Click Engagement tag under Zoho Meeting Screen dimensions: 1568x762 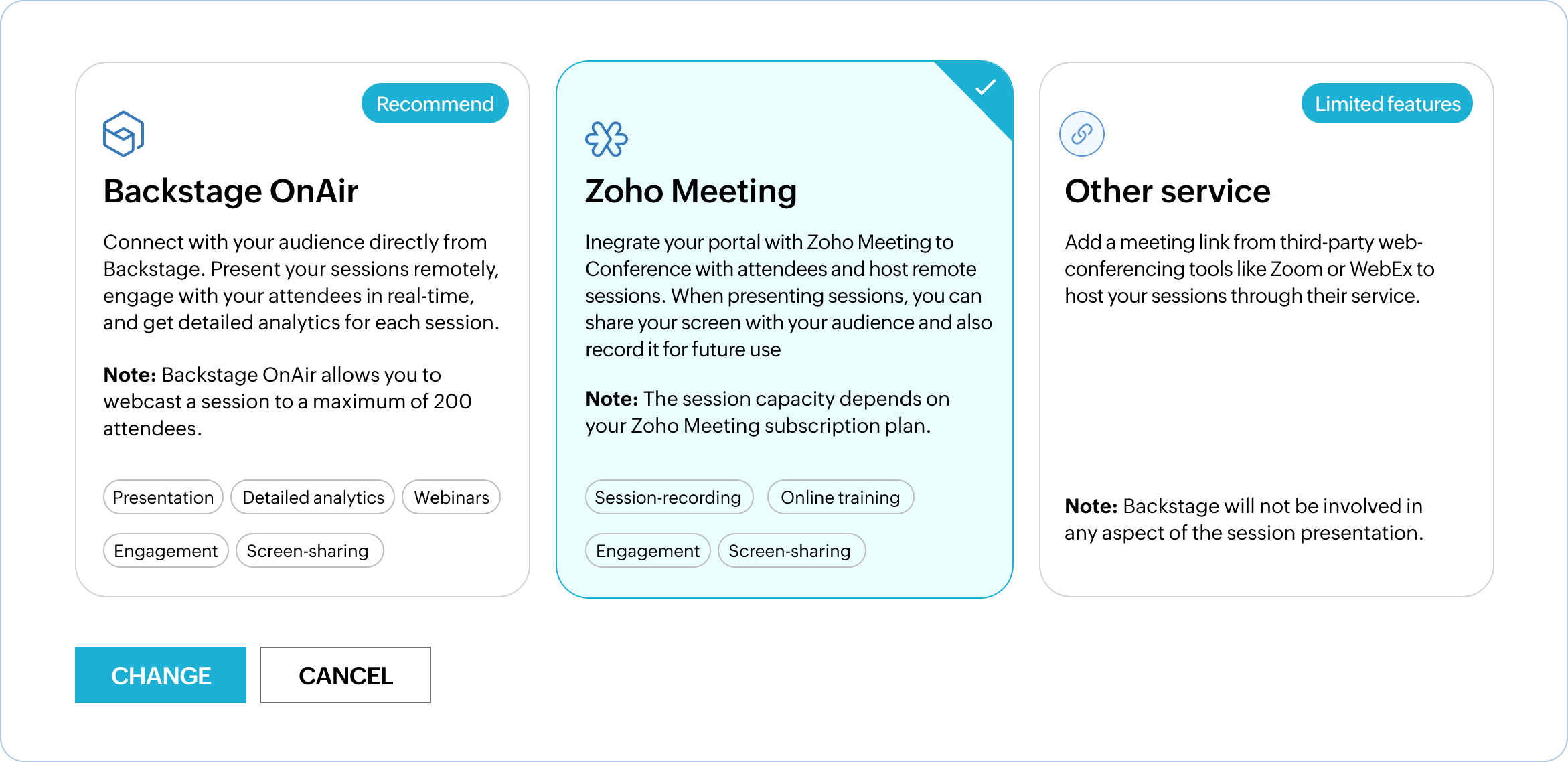[647, 551]
